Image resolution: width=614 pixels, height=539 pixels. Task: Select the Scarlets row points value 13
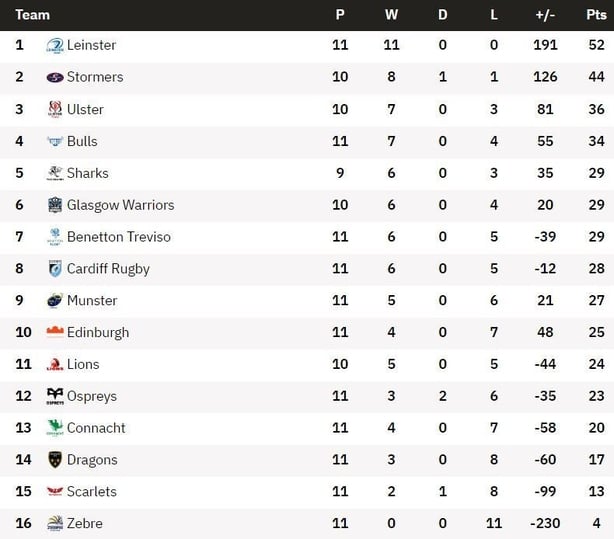tap(596, 492)
